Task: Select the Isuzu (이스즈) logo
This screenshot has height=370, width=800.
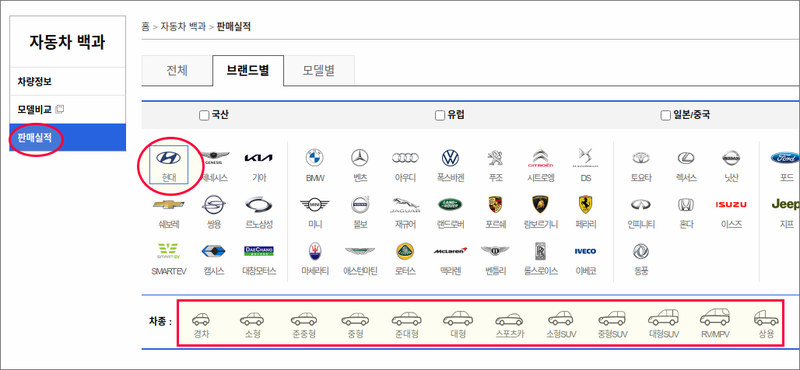Action: (x=731, y=205)
